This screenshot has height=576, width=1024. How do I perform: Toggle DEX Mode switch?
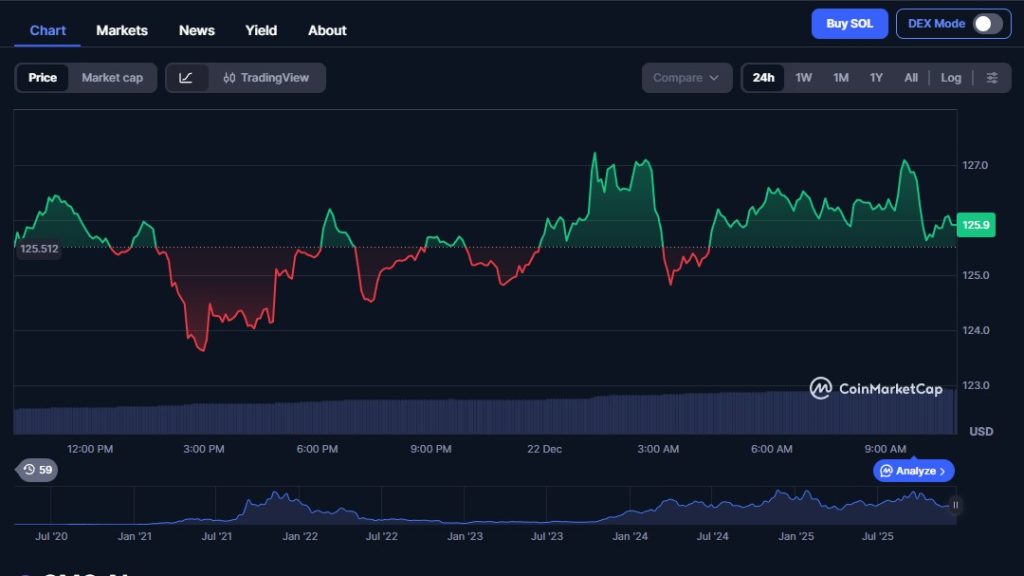(986, 24)
